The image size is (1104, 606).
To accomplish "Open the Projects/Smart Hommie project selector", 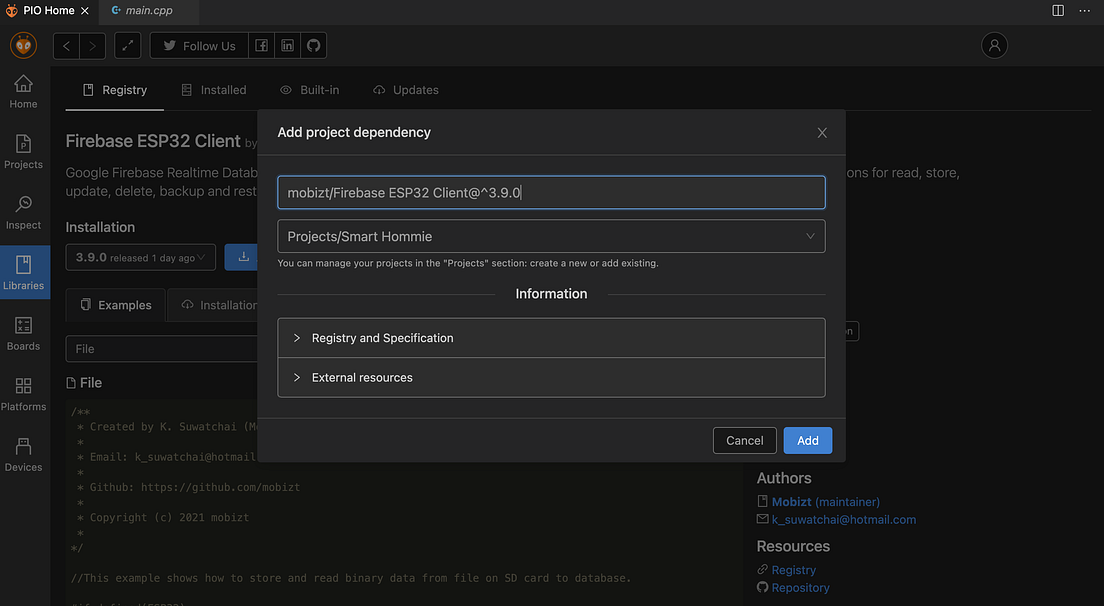I will [551, 236].
